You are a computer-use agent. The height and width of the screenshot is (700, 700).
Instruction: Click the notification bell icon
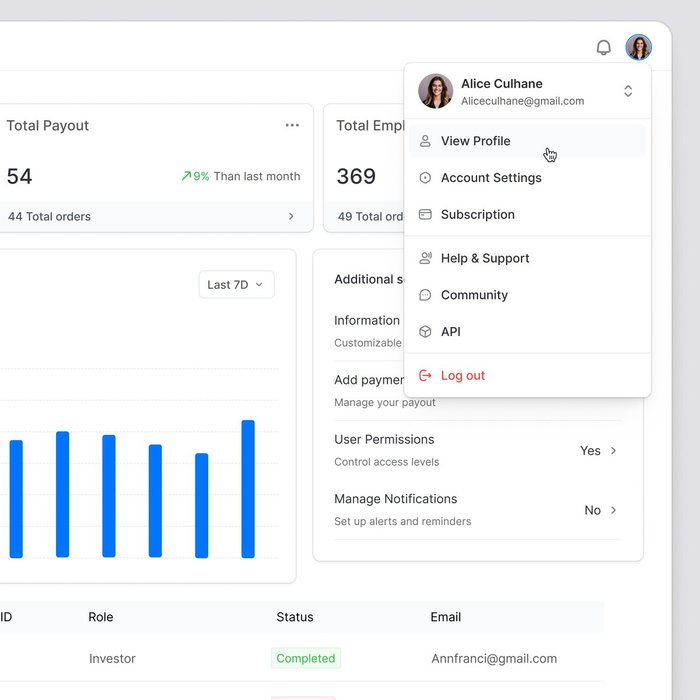click(603, 47)
